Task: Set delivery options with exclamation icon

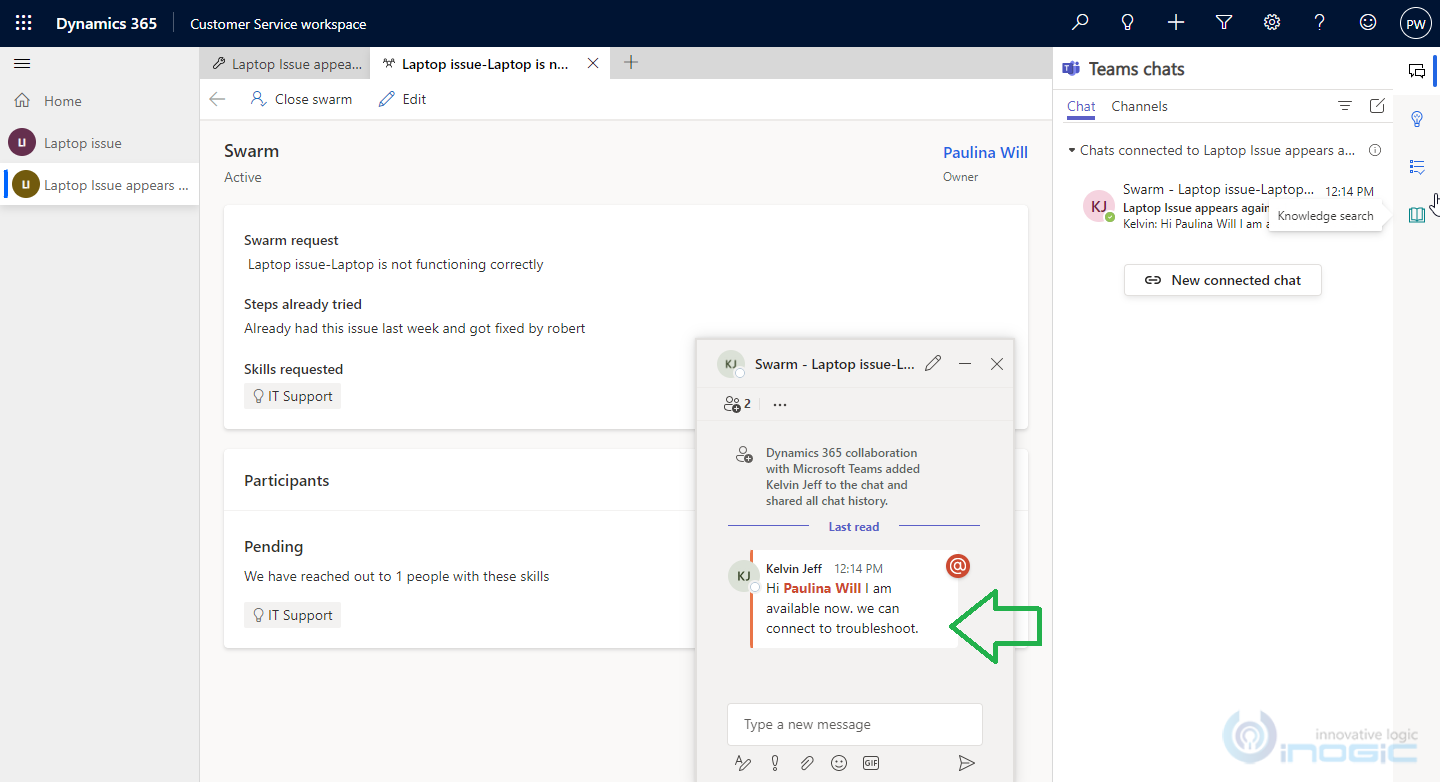Action: (x=775, y=763)
